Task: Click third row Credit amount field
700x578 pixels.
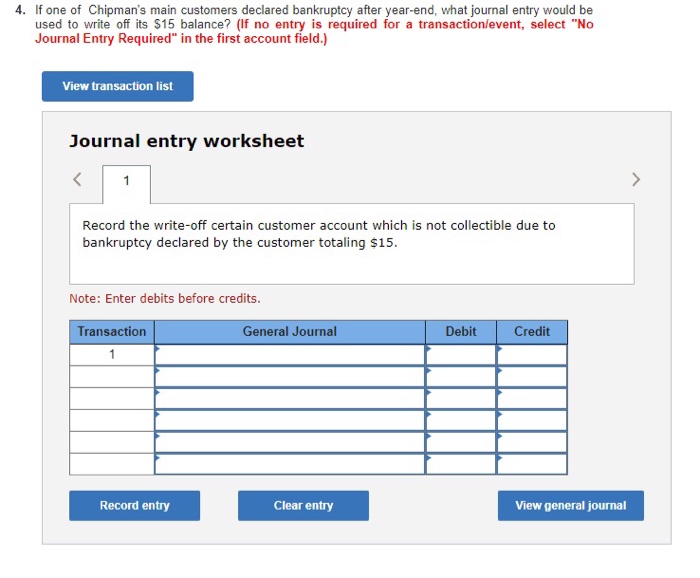Action: (x=532, y=399)
